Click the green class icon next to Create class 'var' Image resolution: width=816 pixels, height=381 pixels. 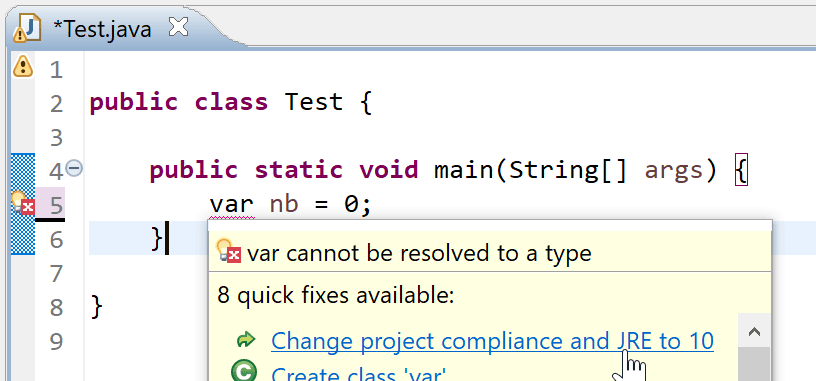[x=244, y=372]
